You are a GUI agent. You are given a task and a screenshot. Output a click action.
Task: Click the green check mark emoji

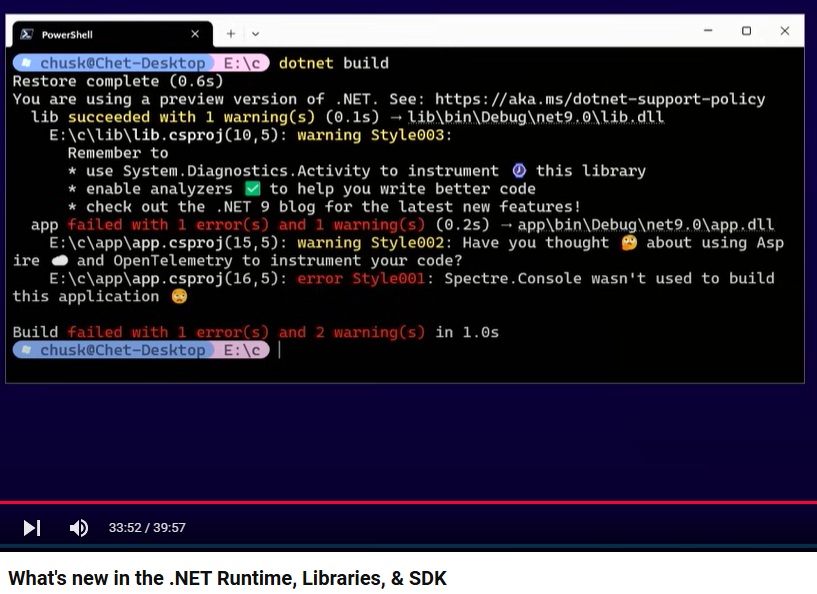(252, 189)
